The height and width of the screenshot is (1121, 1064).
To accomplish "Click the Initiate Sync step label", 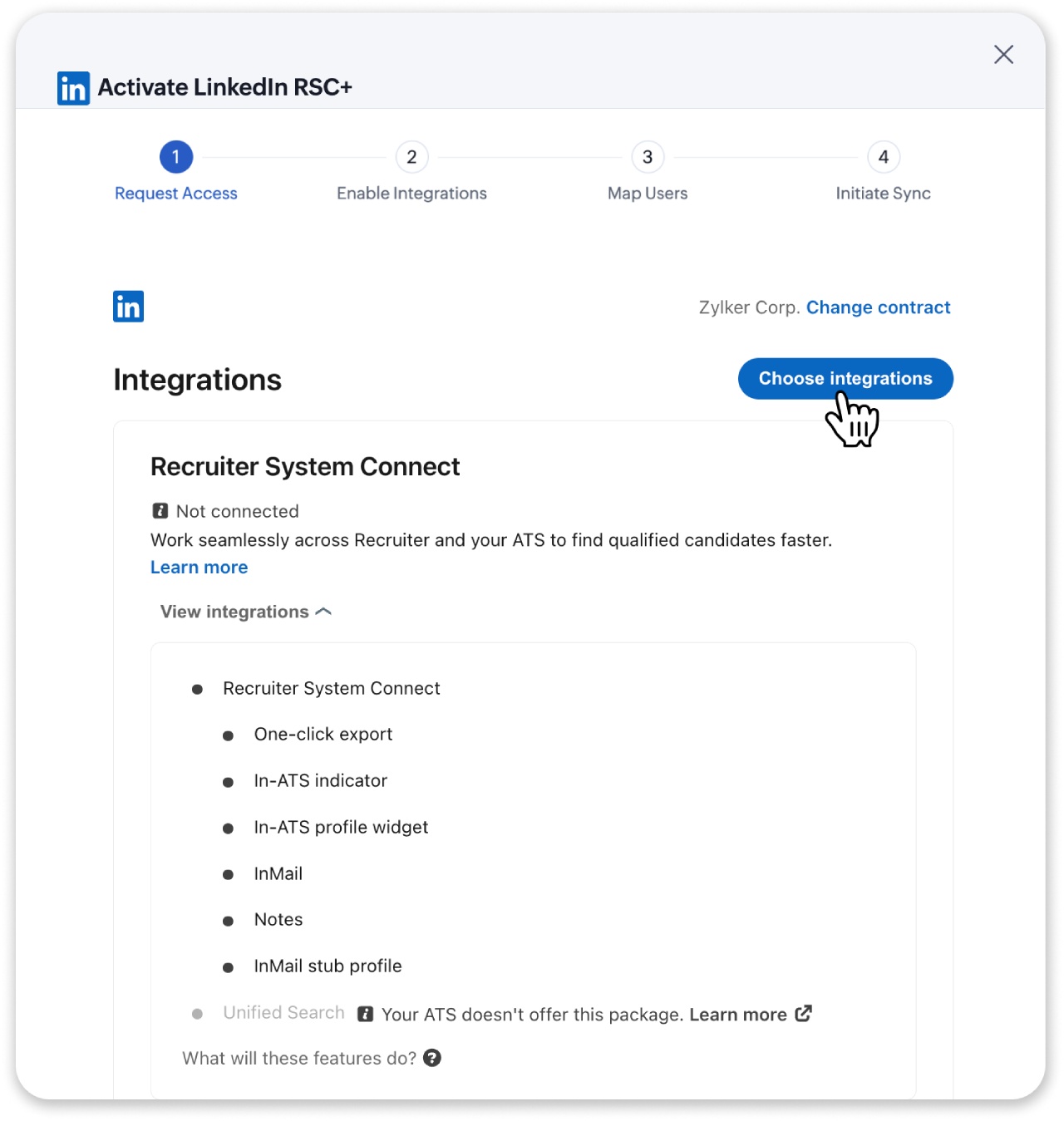I will click(884, 194).
